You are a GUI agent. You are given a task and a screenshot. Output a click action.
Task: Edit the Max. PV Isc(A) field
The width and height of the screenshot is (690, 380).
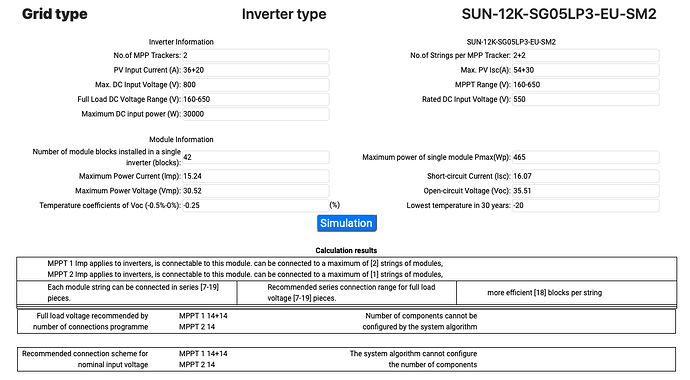[x=586, y=70]
